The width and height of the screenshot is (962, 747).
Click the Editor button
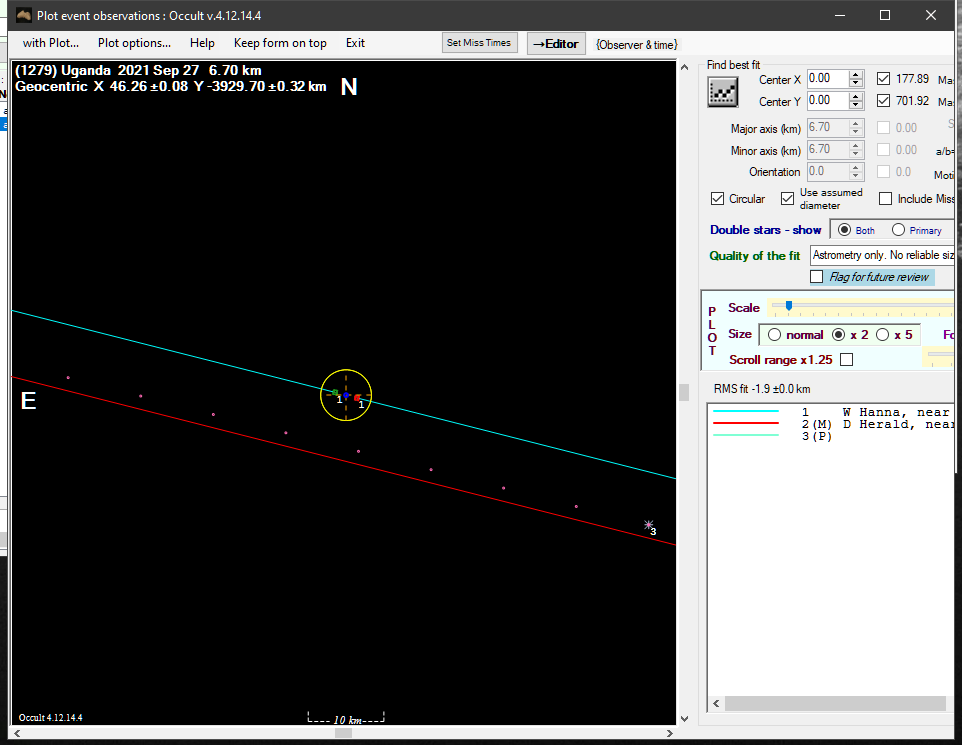[556, 44]
